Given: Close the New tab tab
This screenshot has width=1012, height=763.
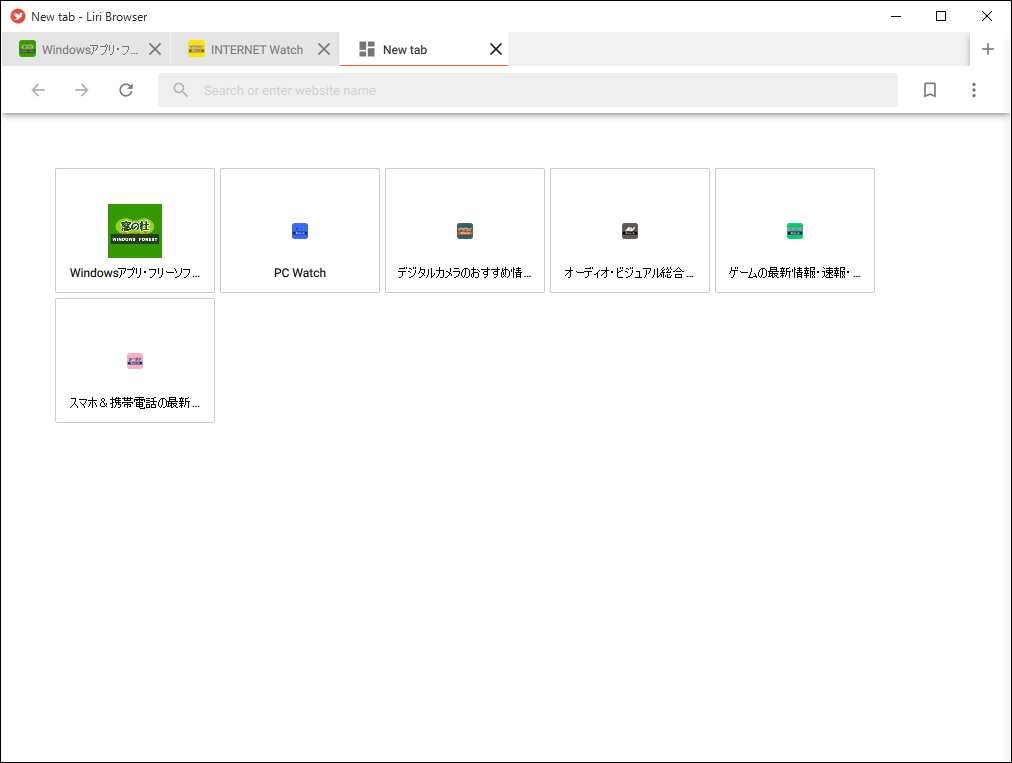Looking at the screenshot, I should pyautogui.click(x=496, y=49).
